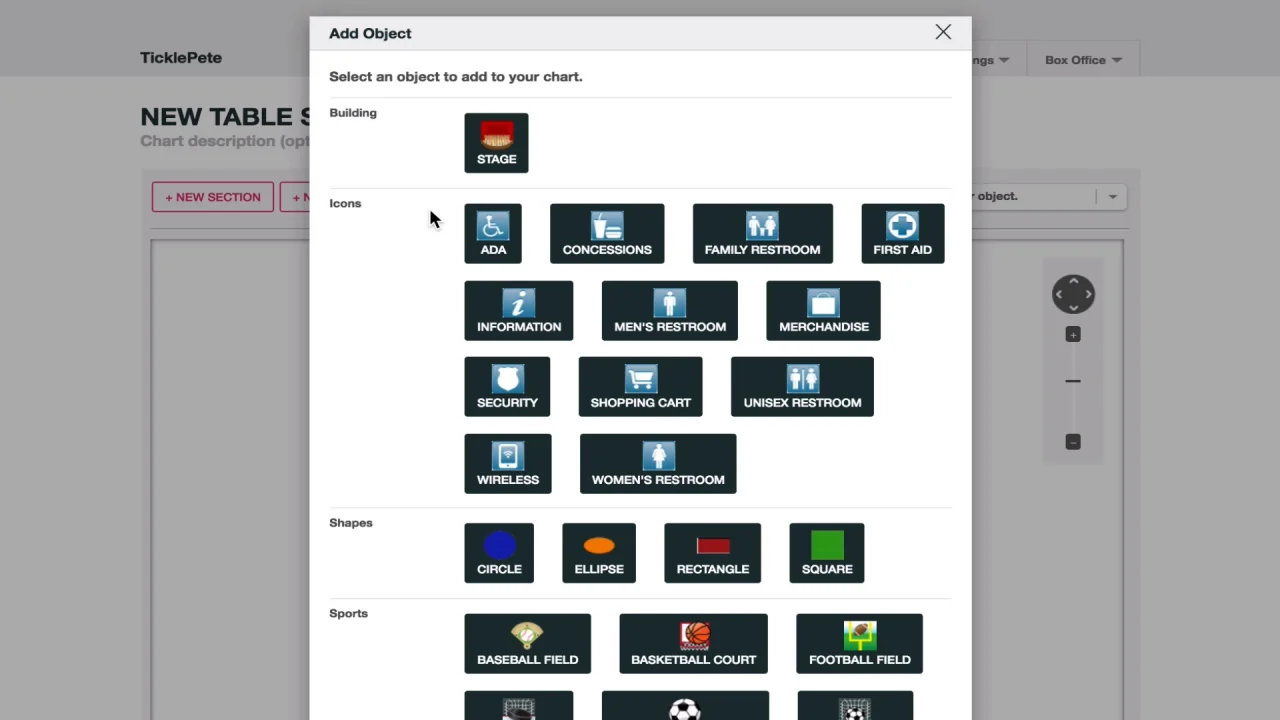
Task: Add the Security badge icon
Action: (507, 387)
